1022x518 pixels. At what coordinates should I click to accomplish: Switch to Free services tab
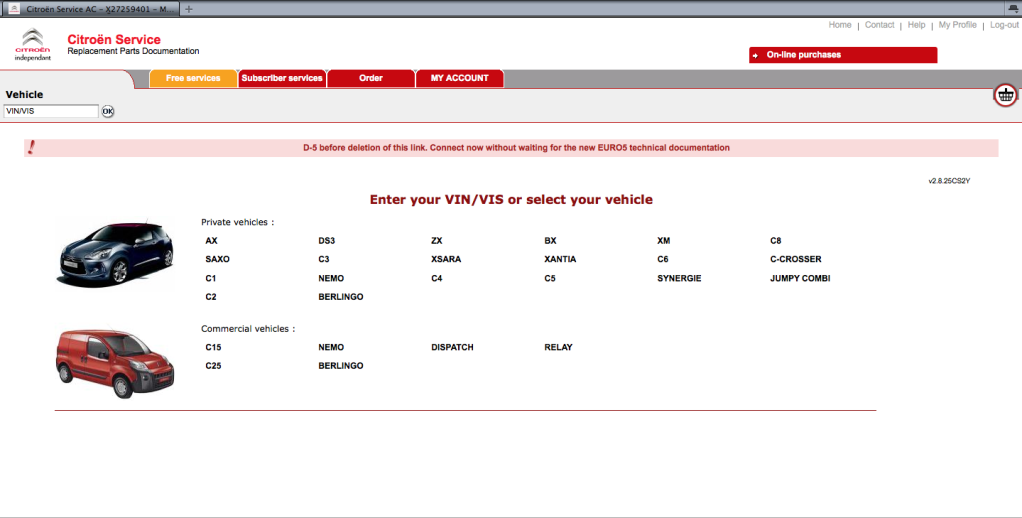pyautogui.click(x=193, y=78)
